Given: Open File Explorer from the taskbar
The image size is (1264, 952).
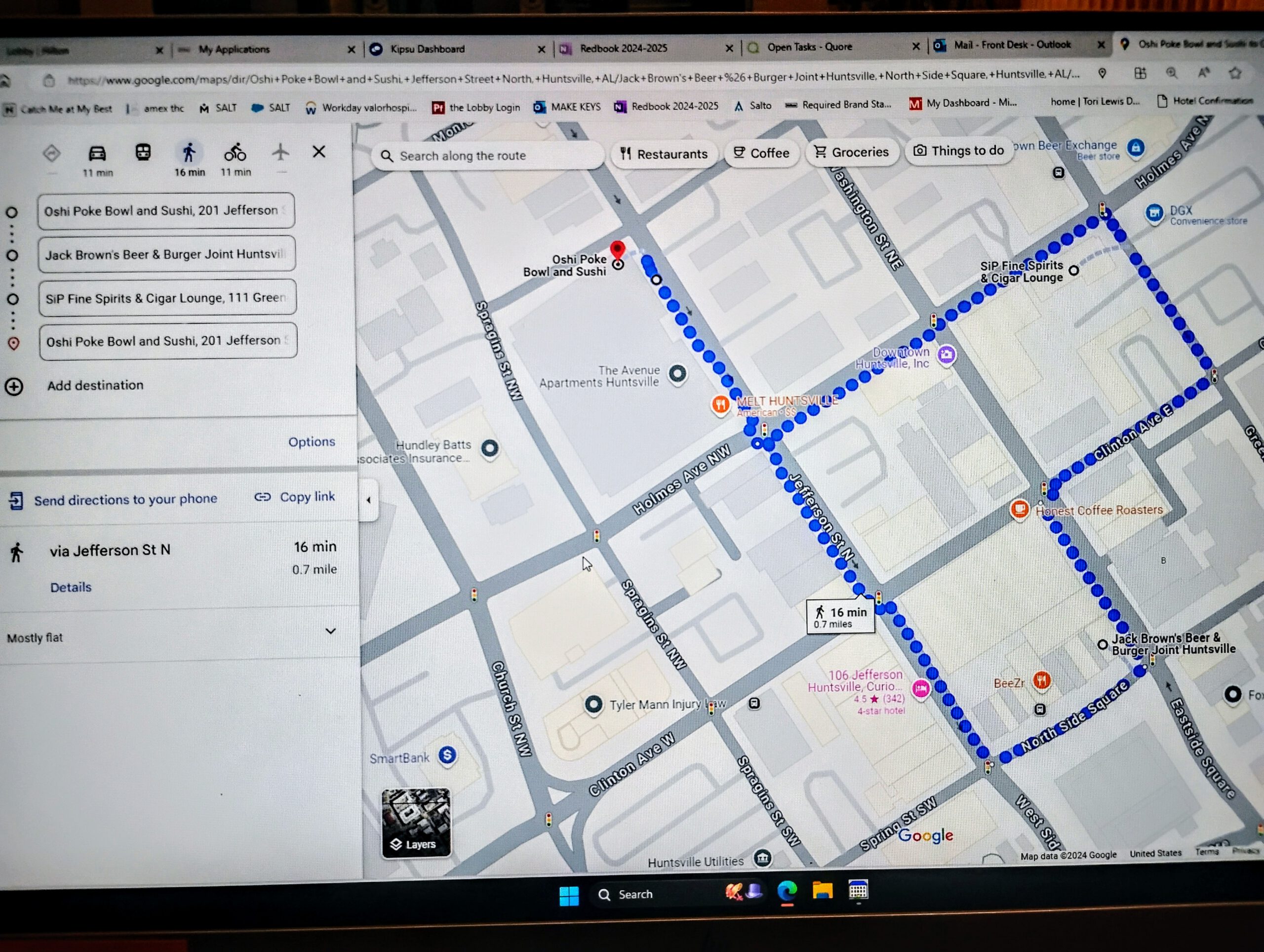Looking at the screenshot, I should click(x=822, y=891).
